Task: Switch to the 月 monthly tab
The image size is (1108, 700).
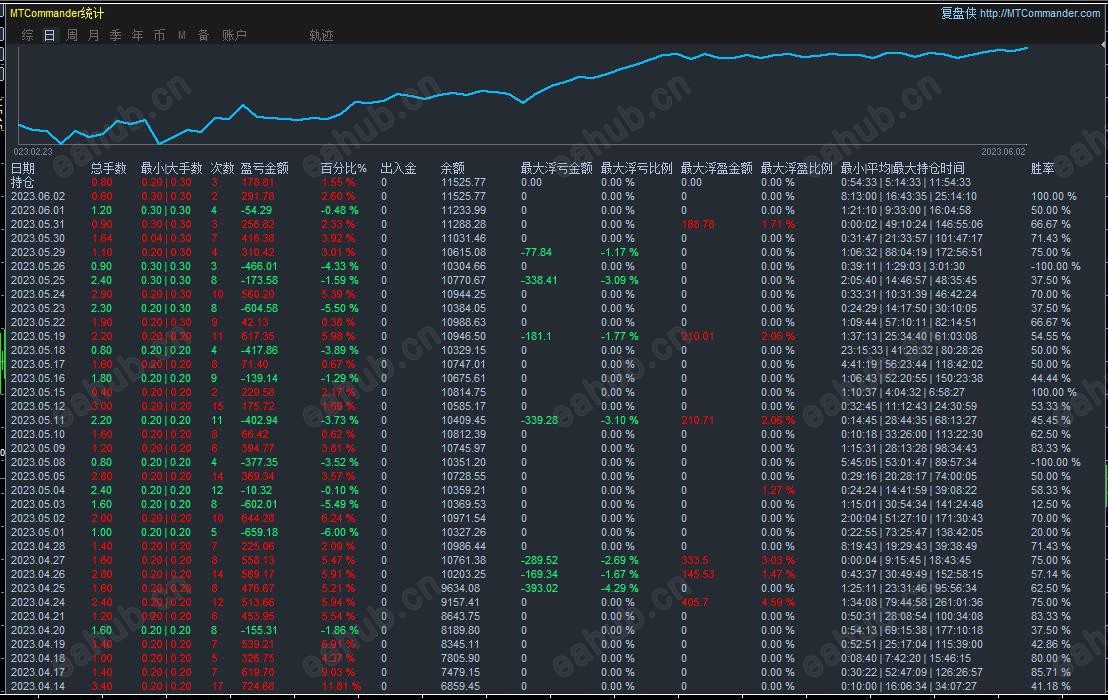Action: point(93,35)
